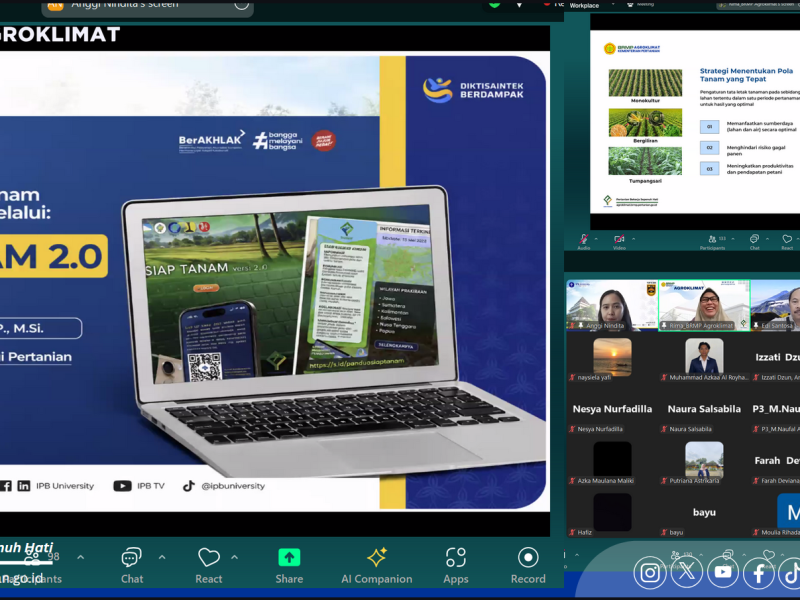Click the Bergiliran crop photo
Screen dimensions: 800x600
645,122
